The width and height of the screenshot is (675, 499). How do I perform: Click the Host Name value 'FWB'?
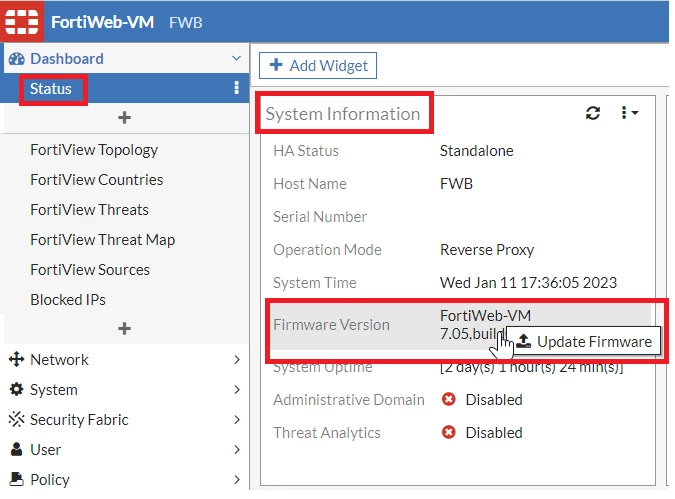(x=456, y=184)
